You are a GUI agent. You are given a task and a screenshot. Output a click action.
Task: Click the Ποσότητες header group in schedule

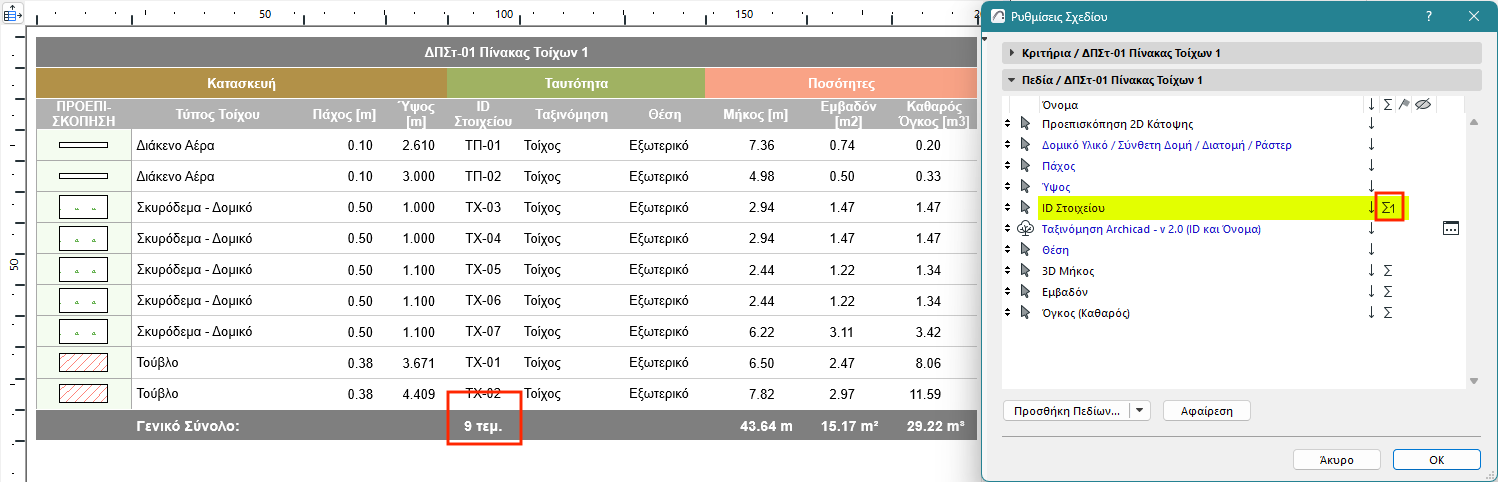tap(841, 83)
